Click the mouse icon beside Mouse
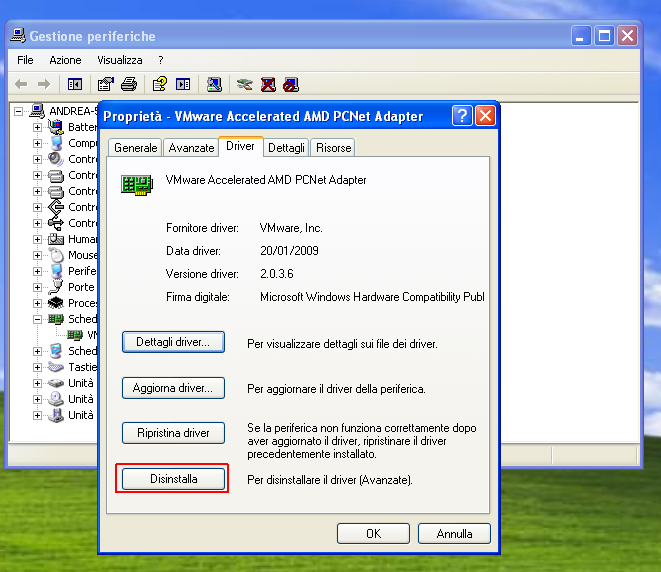This screenshot has width=661, height=572. coord(56,255)
